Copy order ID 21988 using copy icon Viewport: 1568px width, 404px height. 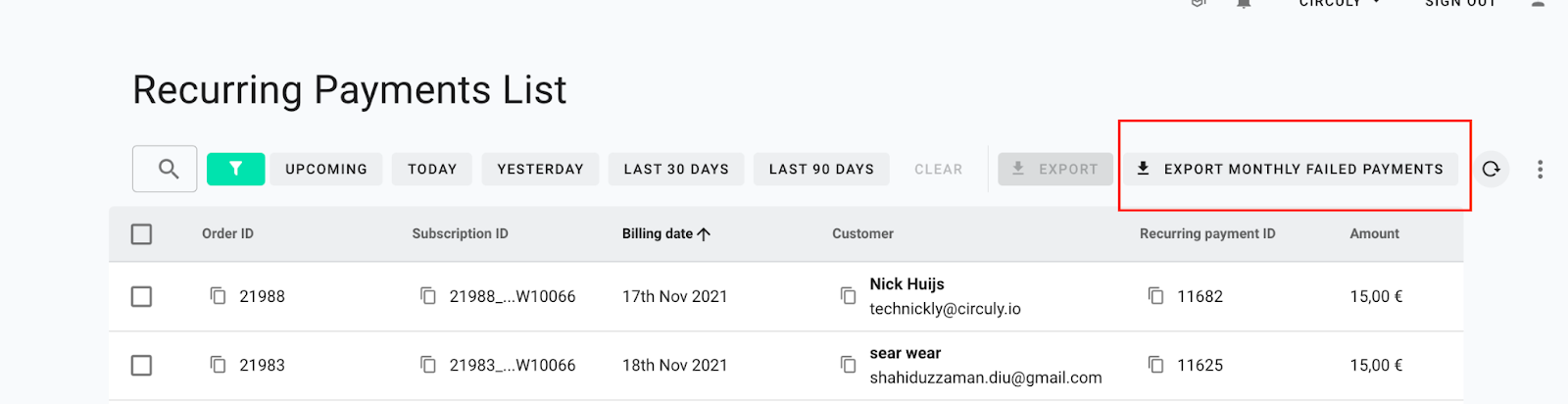[x=218, y=295]
